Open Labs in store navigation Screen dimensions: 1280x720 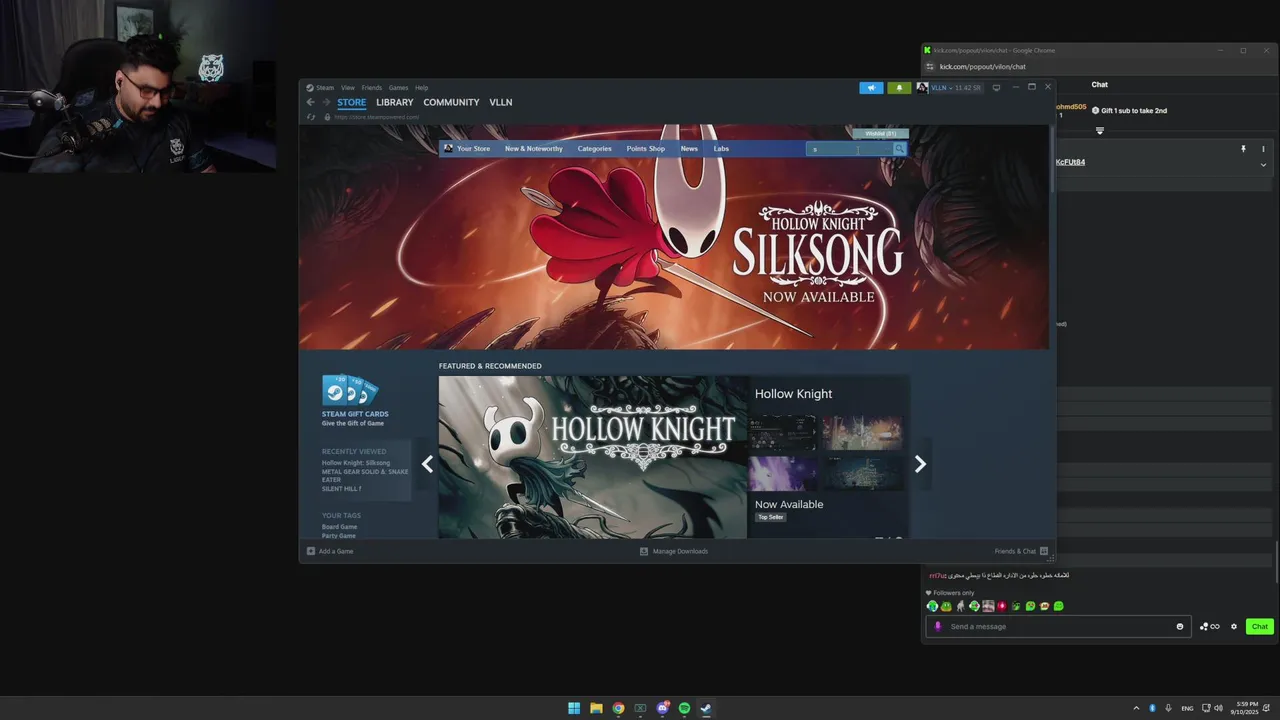pyautogui.click(x=721, y=149)
